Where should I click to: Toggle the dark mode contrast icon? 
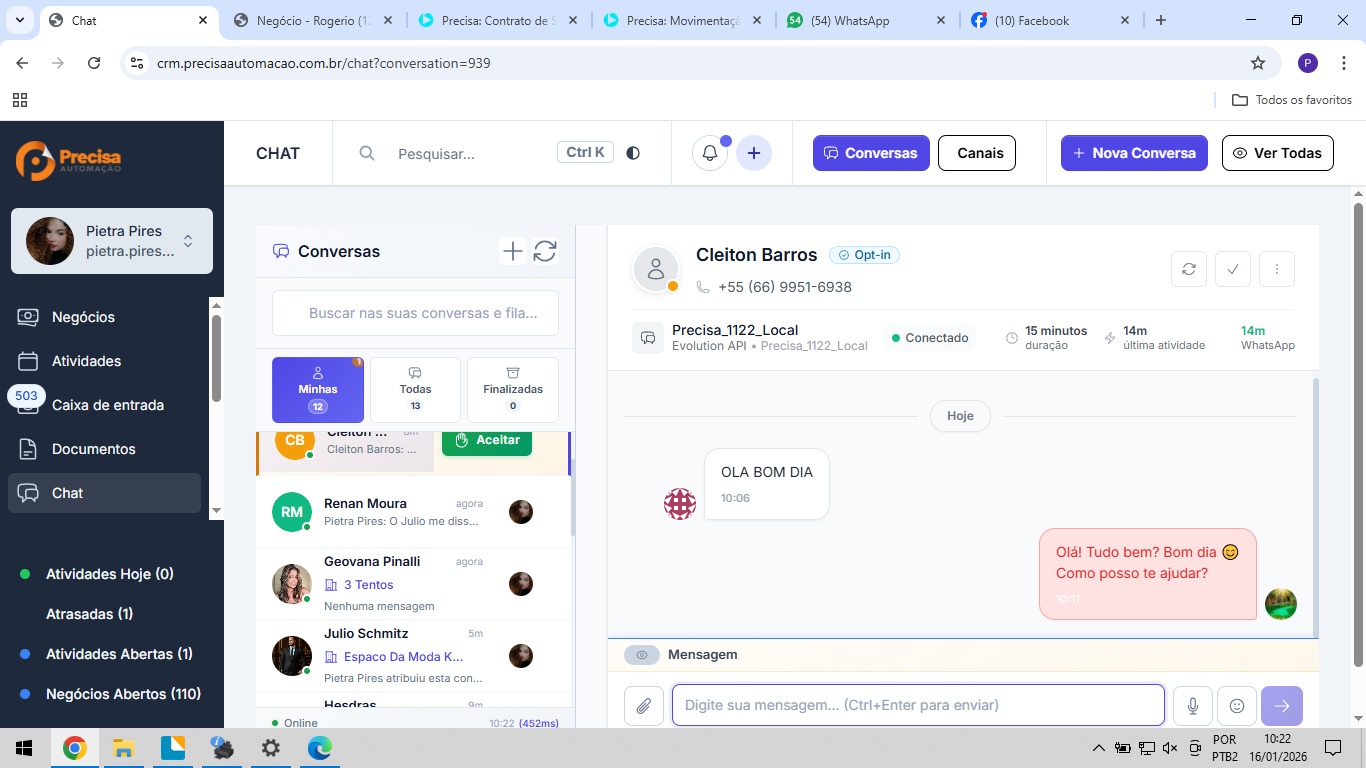[x=633, y=153]
